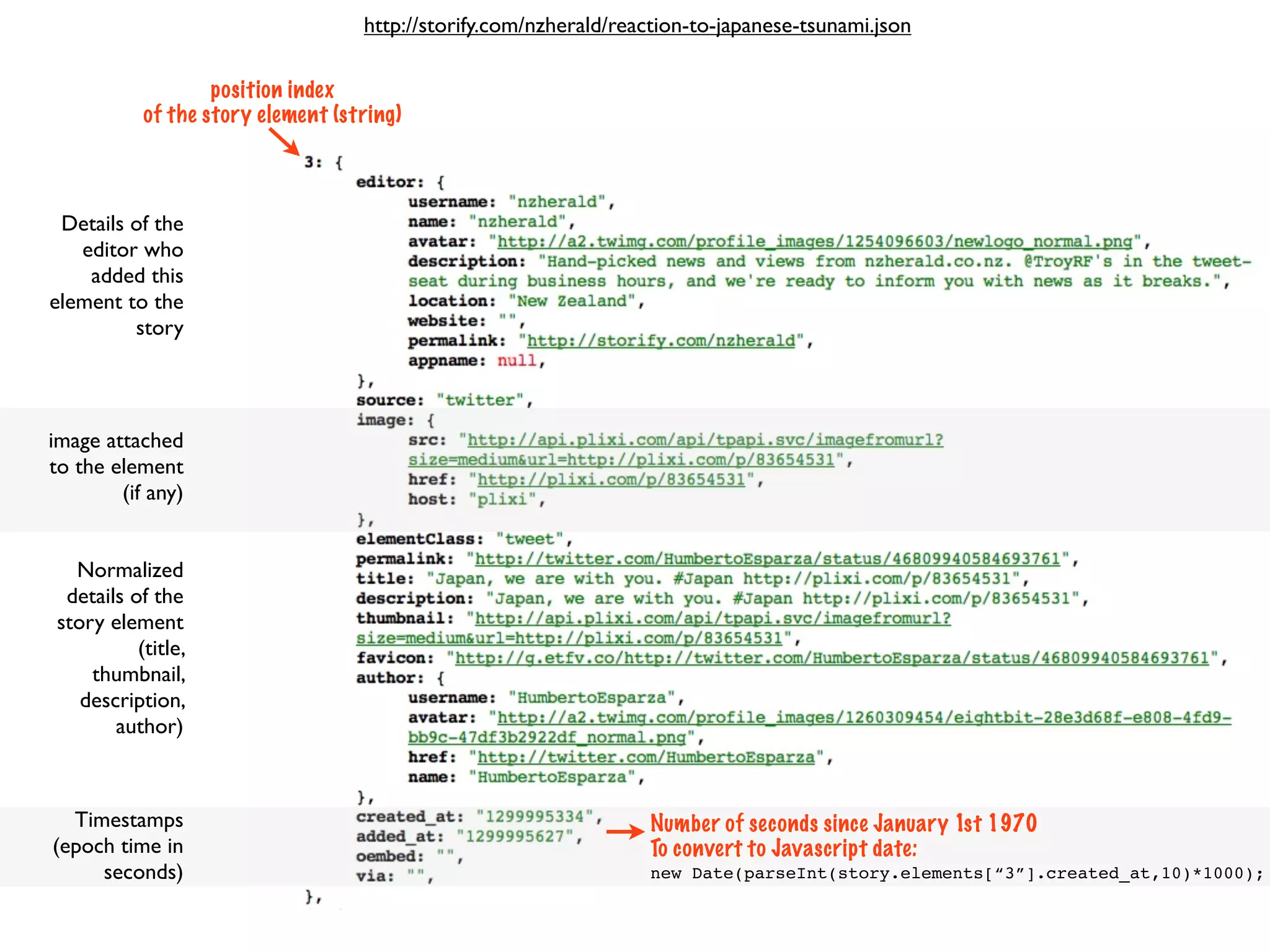Select the added_at value "1299995627"
1270x952 pixels.
tap(515, 836)
